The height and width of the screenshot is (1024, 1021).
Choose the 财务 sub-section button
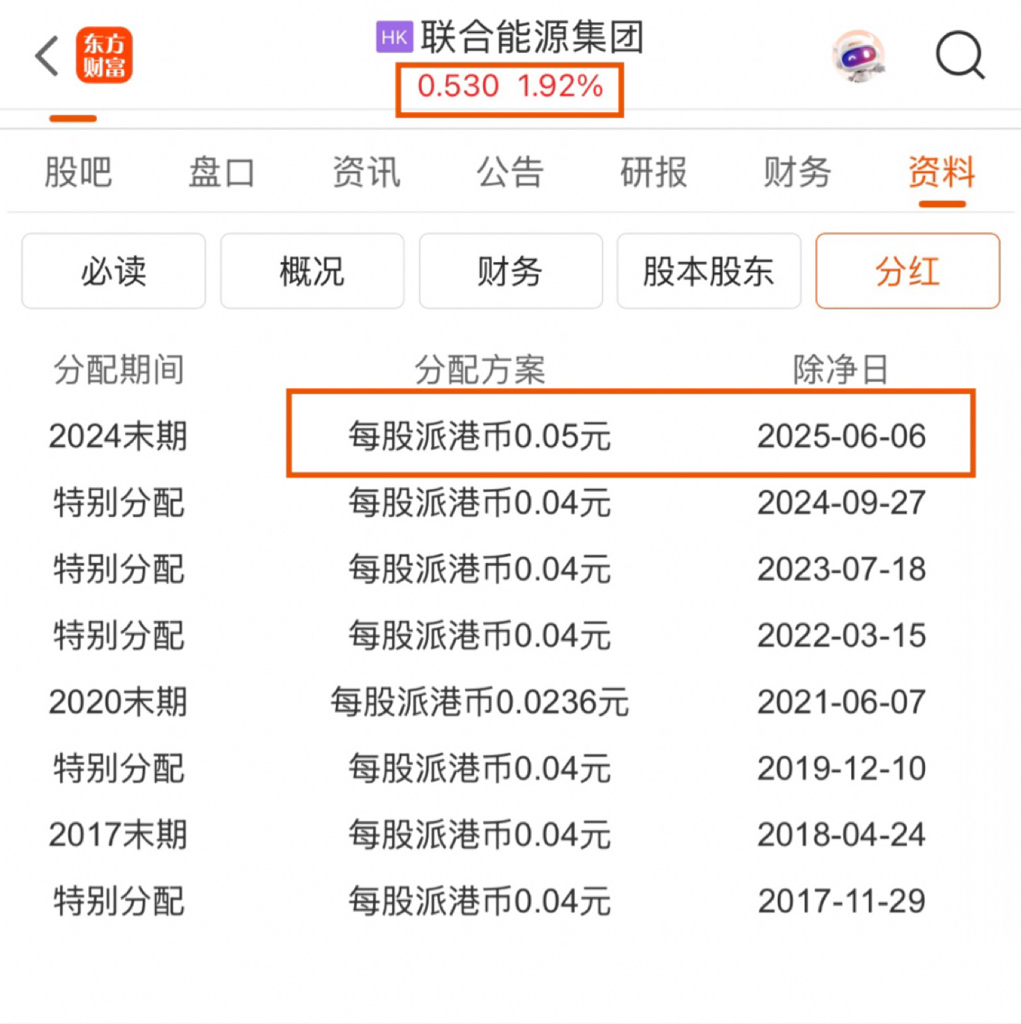(x=511, y=271)
